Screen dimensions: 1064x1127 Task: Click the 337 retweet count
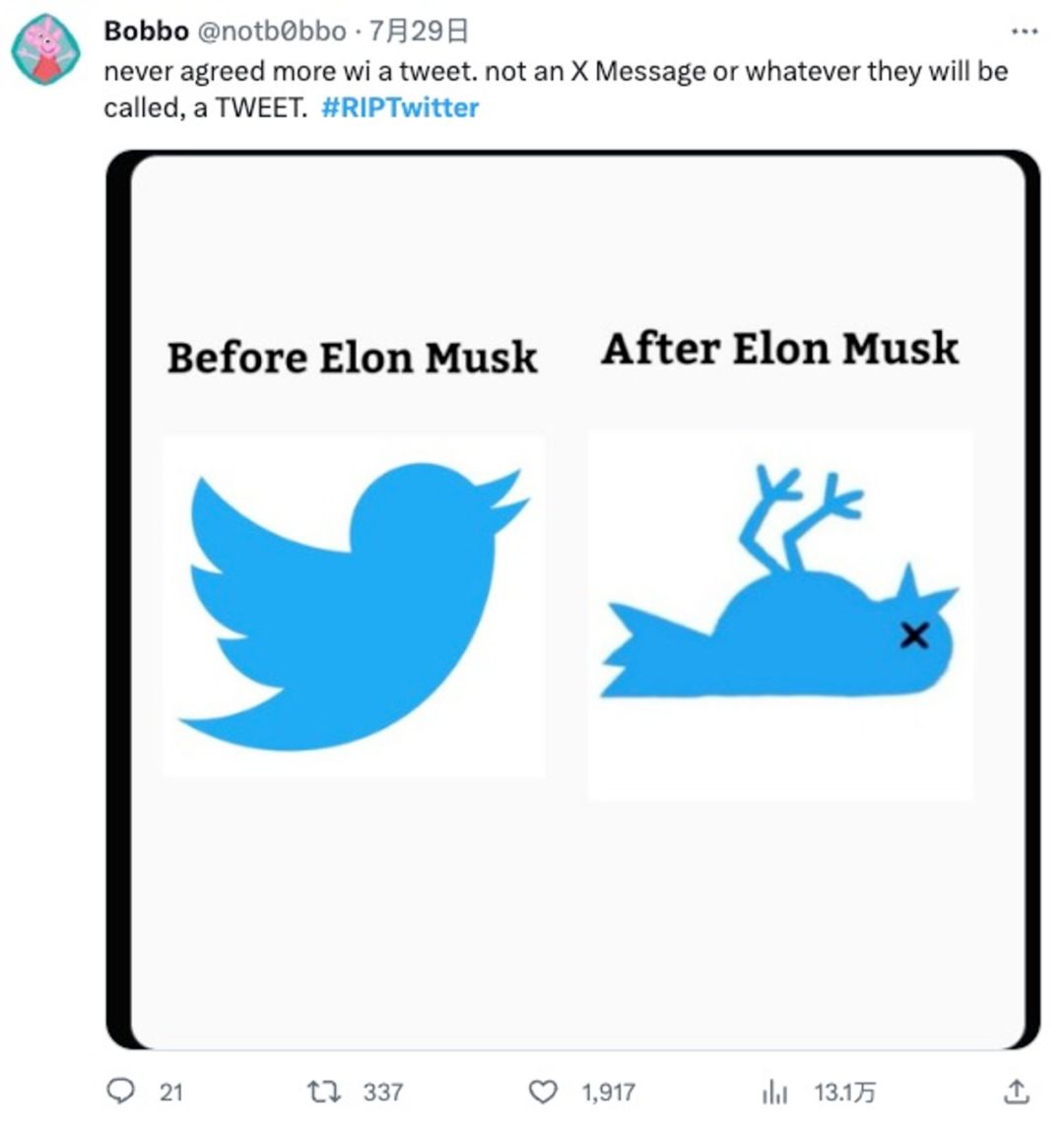(382, 1092)
